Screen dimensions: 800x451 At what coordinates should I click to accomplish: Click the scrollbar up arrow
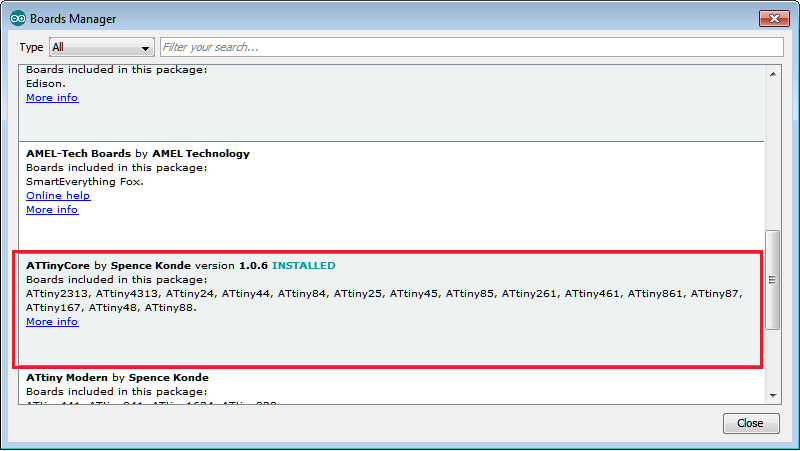point(772,71)
